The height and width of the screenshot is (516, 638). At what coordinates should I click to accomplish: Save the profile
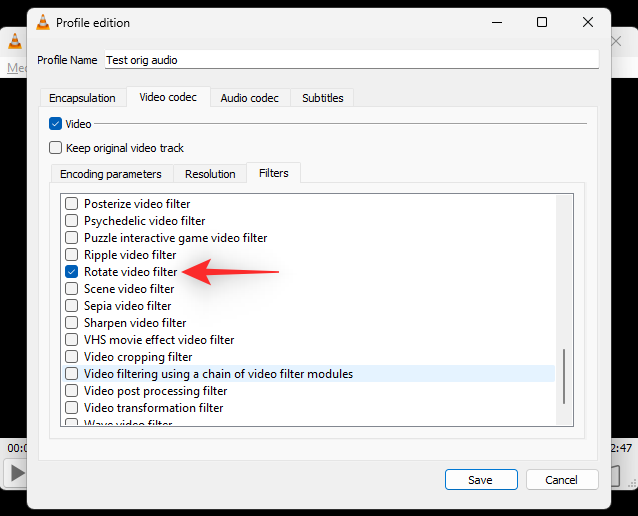(x=481, y=479)
